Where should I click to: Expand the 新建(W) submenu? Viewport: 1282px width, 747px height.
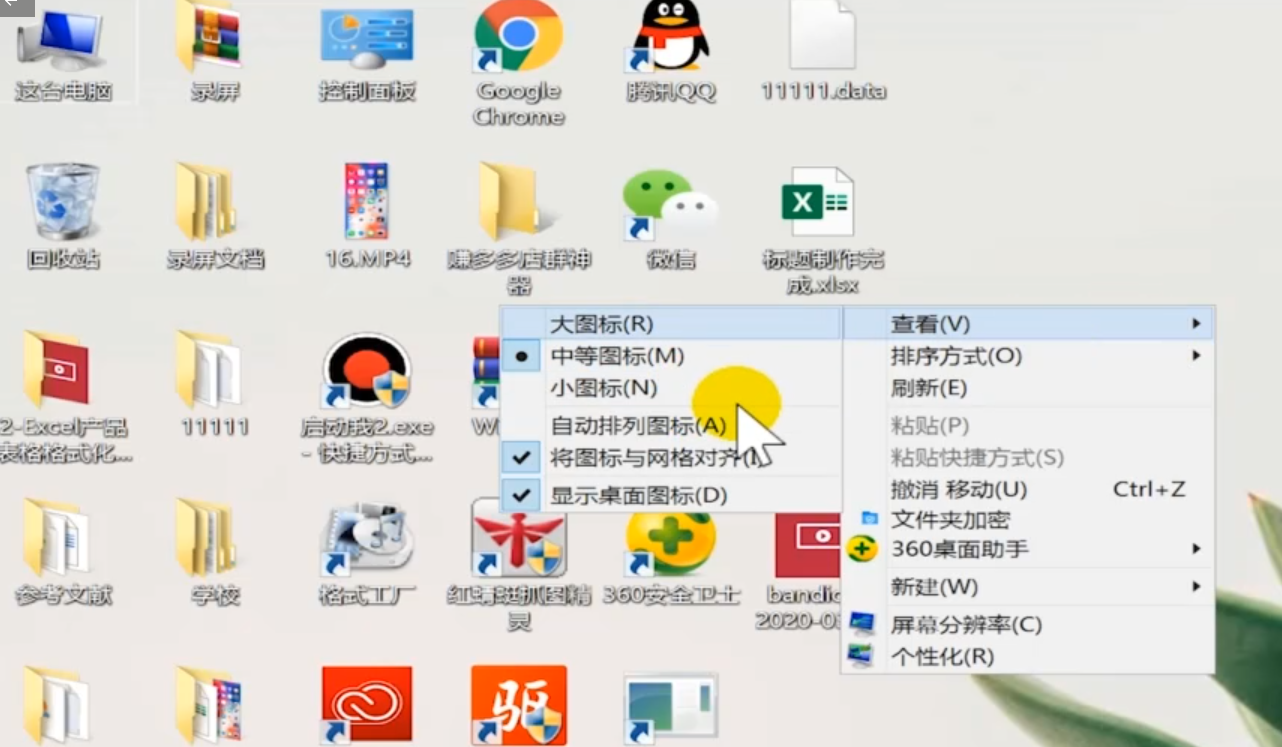[x=1028, y=587]
